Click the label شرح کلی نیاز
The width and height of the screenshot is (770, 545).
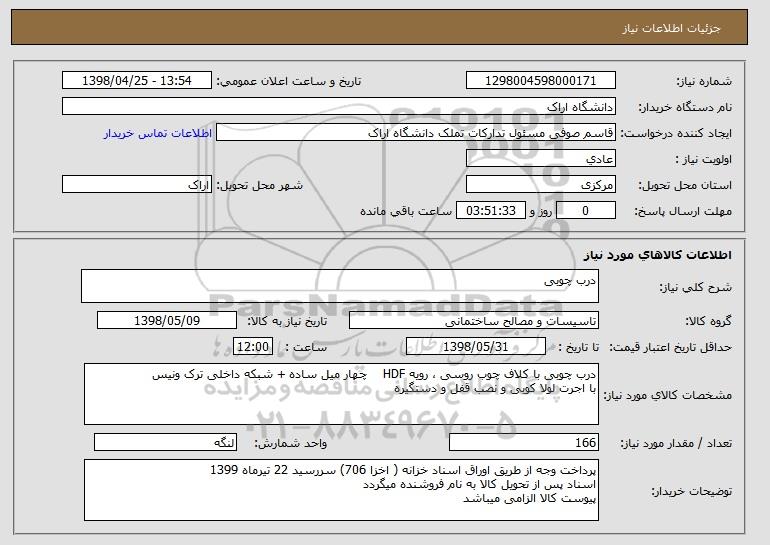point(695,287)
